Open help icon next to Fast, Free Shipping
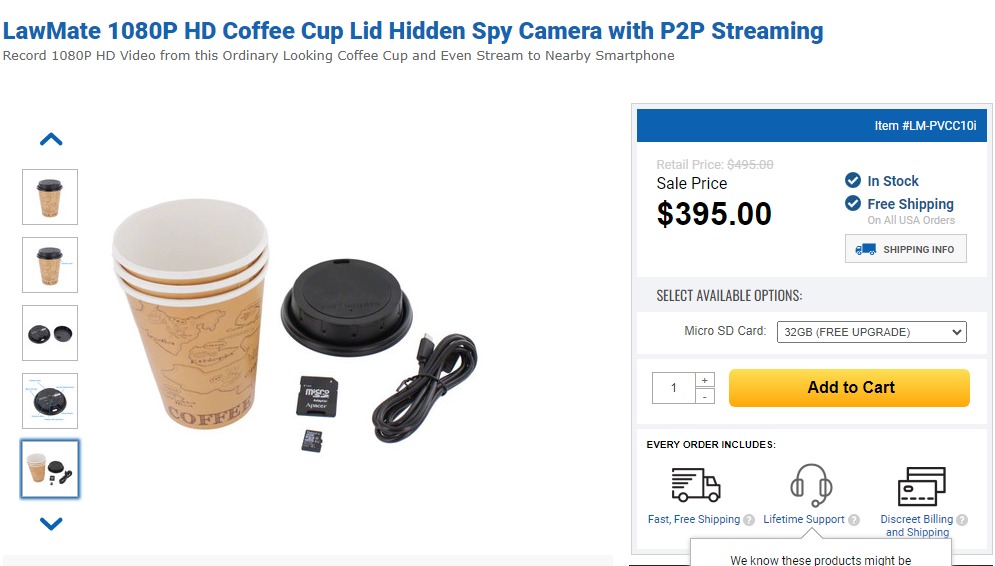Viewport: 995px width, 566px height. pos(749,520)
